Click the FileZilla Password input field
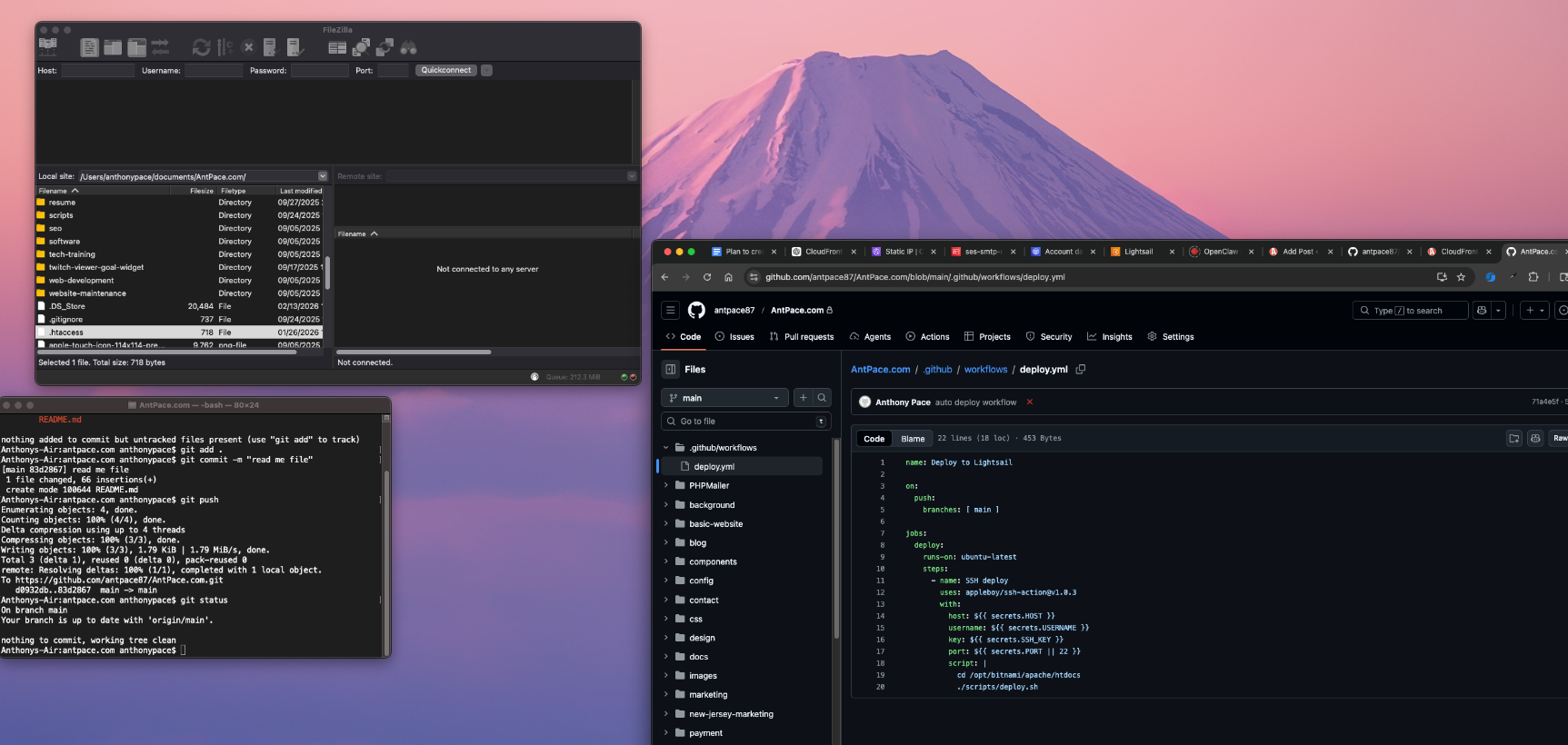1568x745 pixels. (x=319, y=70)
